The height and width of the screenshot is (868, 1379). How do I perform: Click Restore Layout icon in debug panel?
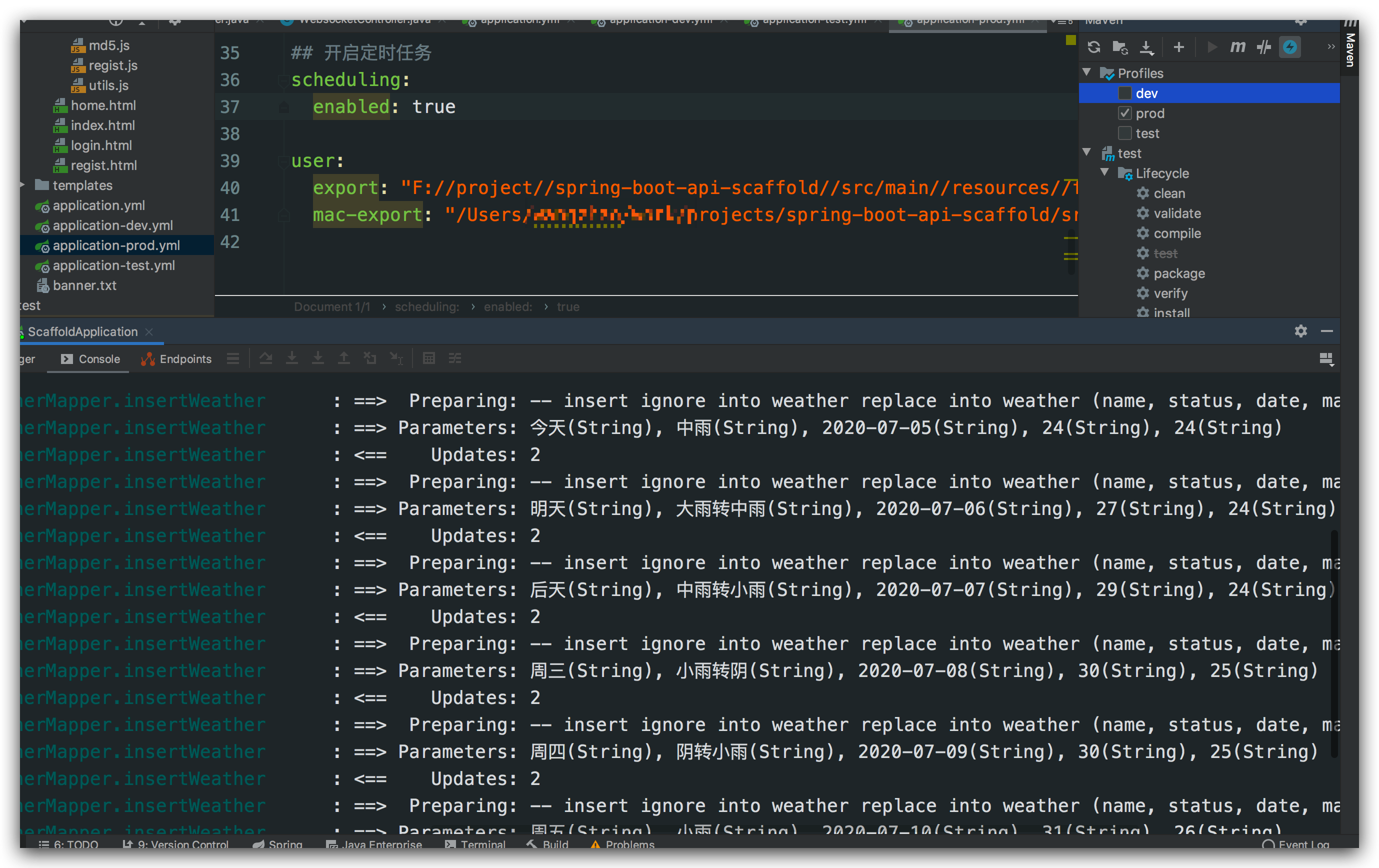coord(1325,359)
